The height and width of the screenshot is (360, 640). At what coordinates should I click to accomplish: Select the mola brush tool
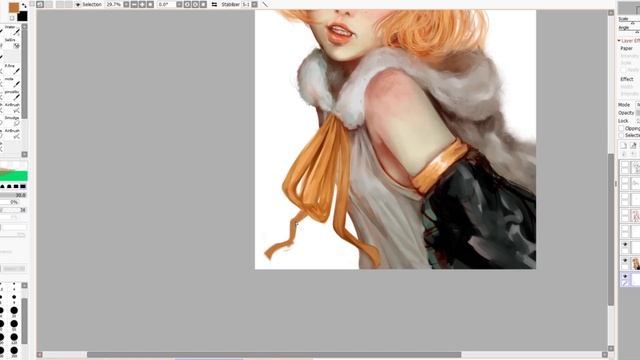12,82
